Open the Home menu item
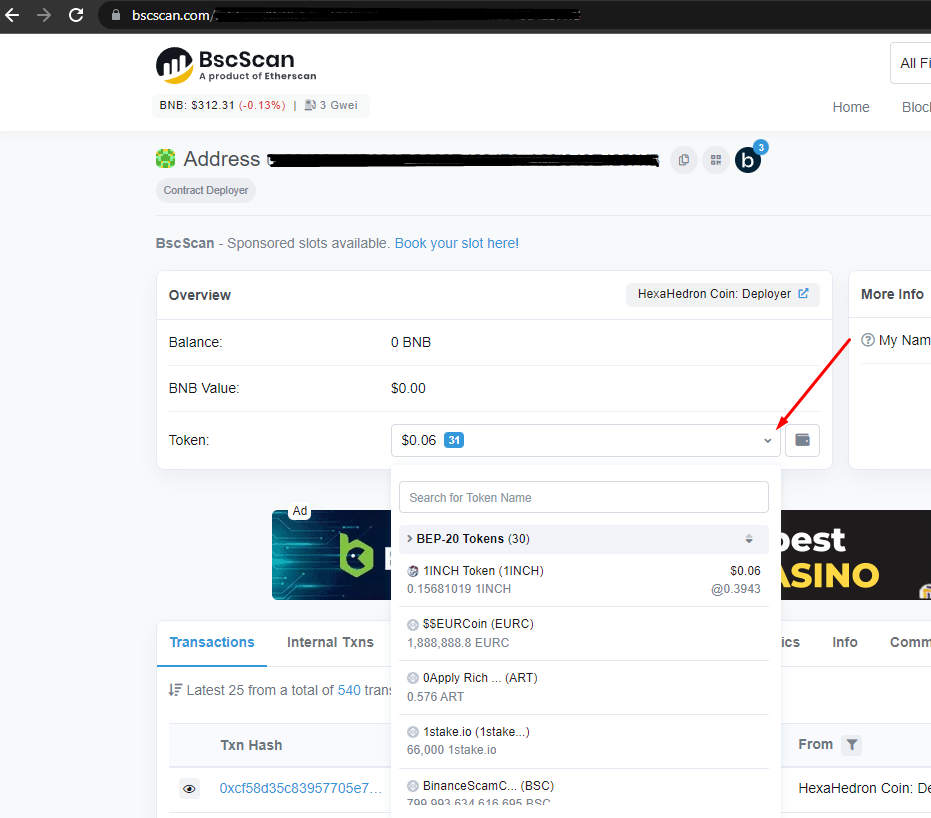Image resolution: width=931 pixels, height=818 pixels. (851, 107)
